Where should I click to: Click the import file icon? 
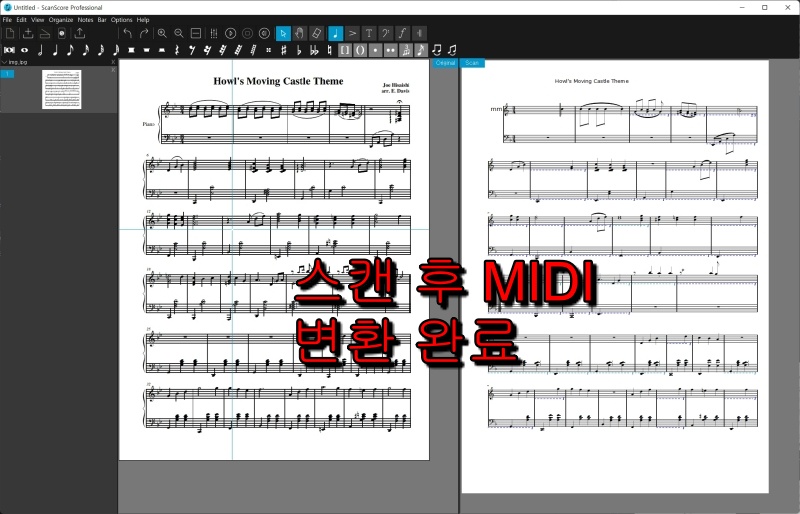coord(28,34)
